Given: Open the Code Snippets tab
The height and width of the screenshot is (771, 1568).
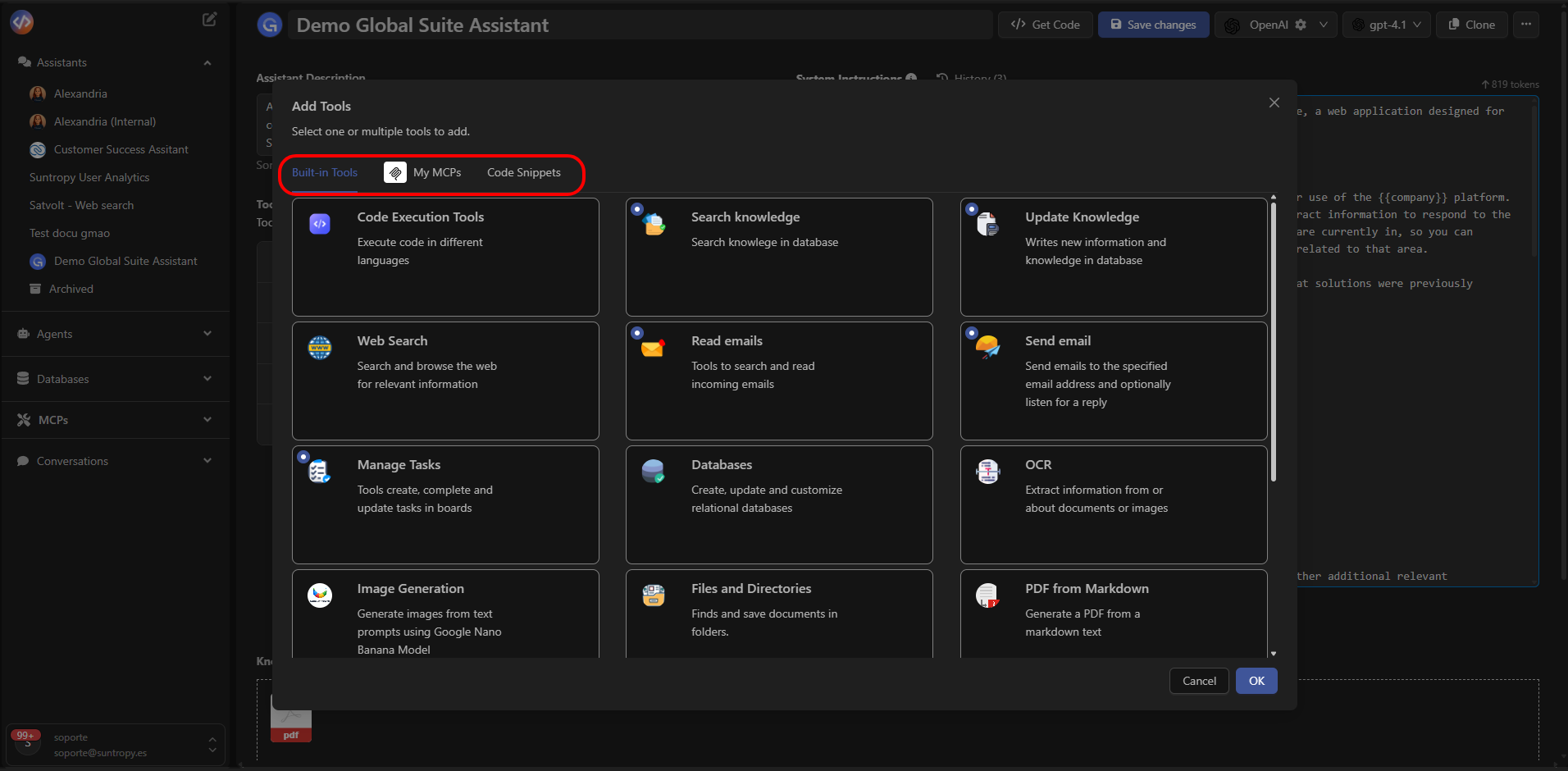Looking at the screenshot, I should tap(523, 172).
